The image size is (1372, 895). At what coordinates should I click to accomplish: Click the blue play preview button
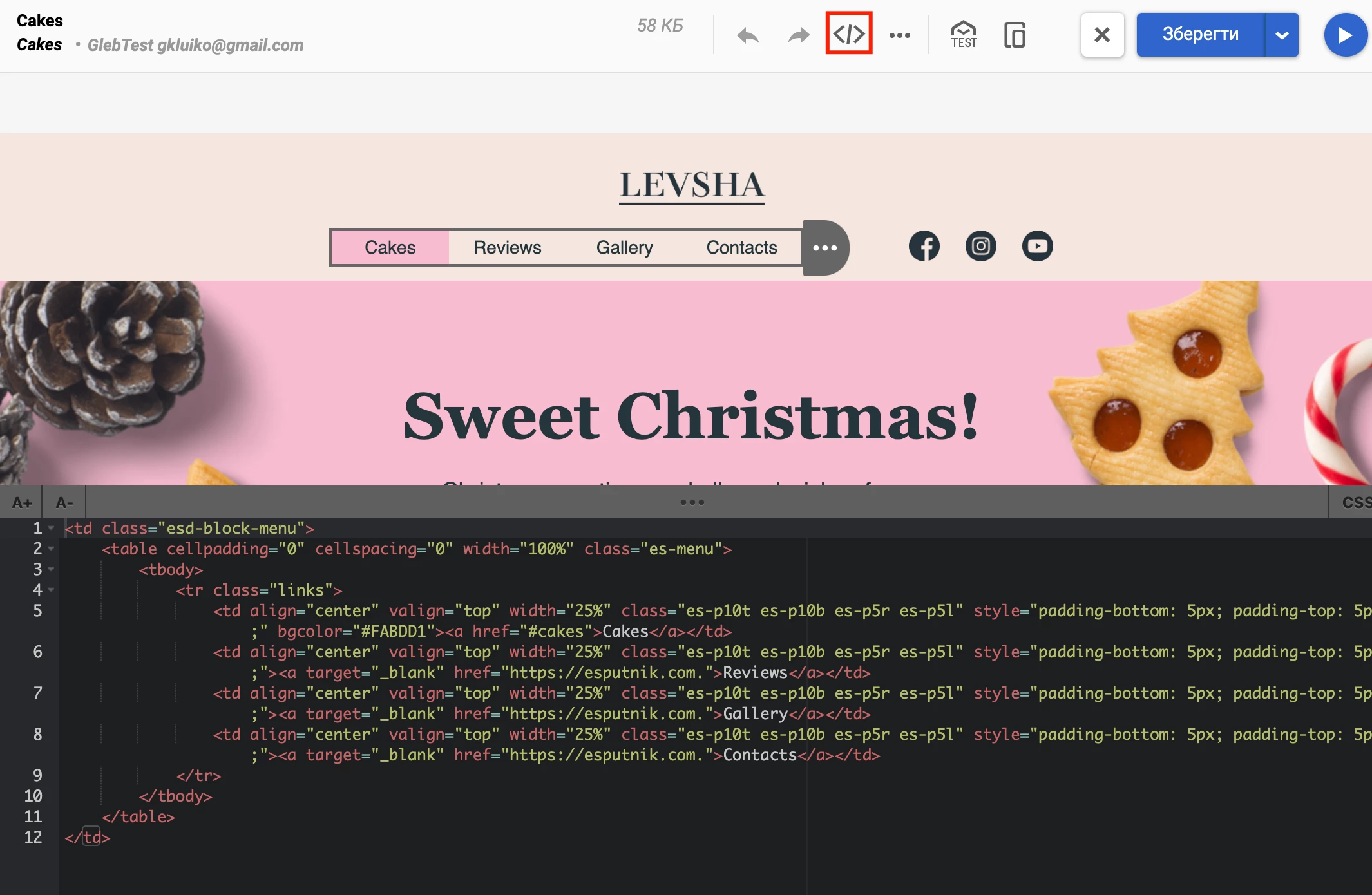[1345, 35]
